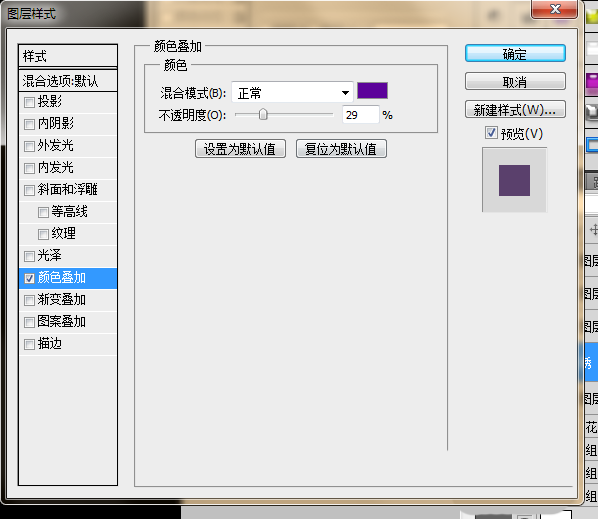The width and height of the screenshot is (598, 519).
Task: Enable the 内发光 checkbox
Action: click(x=29, y=168)
